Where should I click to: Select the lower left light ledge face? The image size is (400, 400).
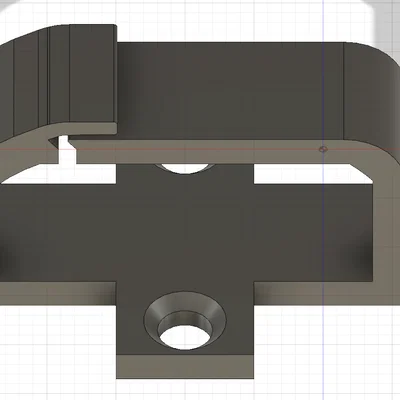pyautogui.click(x=57, y=293)
